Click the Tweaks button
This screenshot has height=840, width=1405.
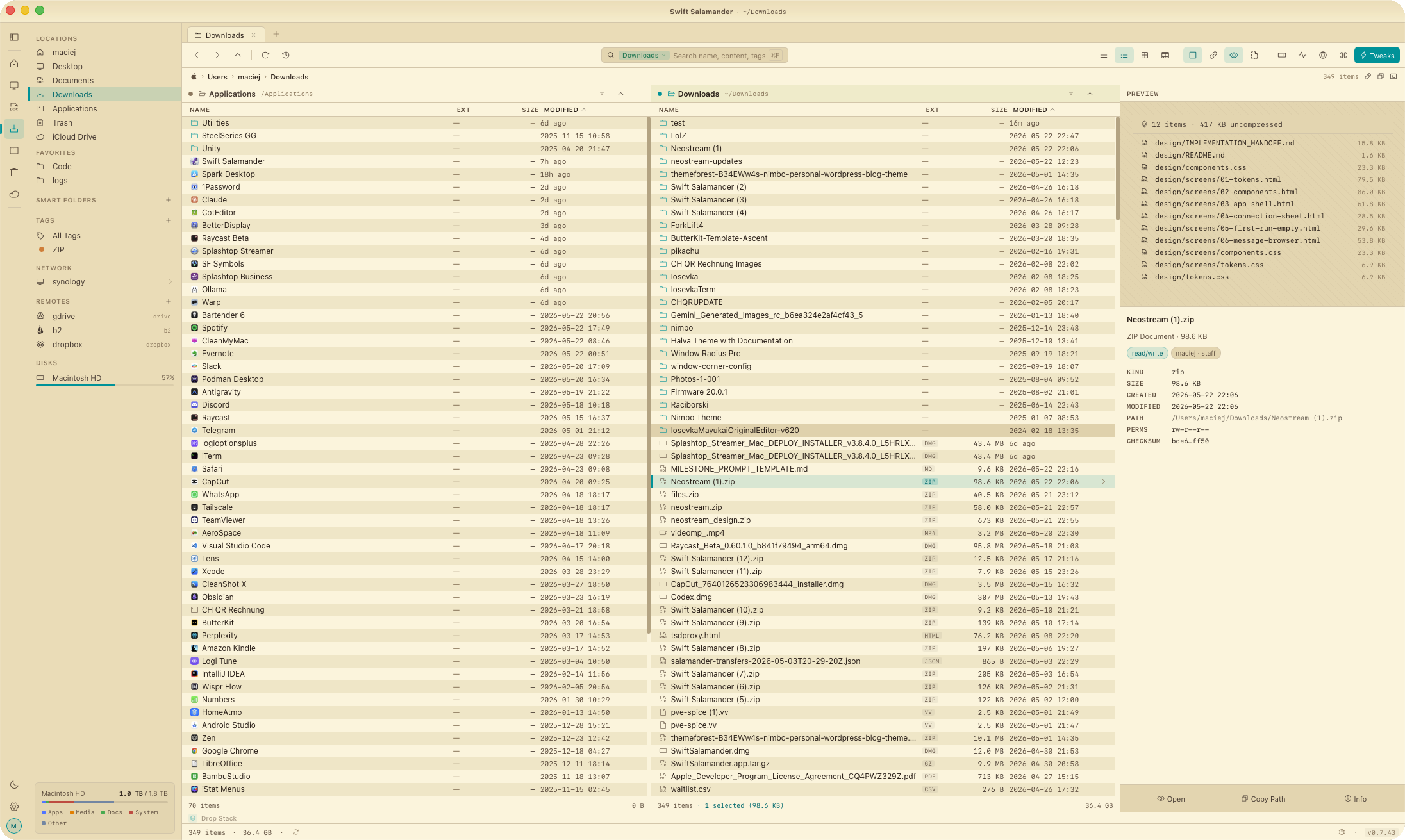point(1377,55)
